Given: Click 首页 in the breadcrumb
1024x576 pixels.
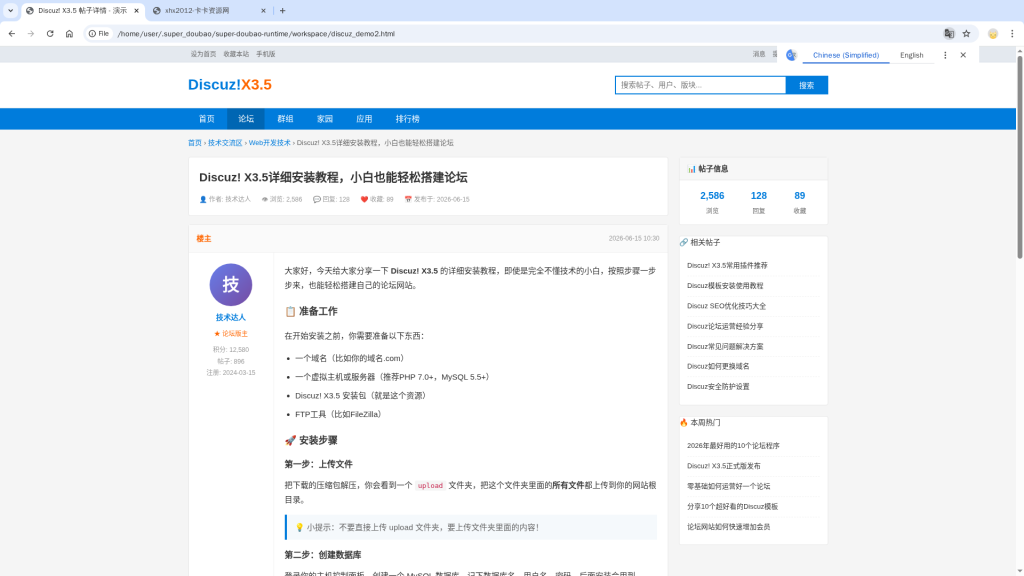Looking at the screenshot, I should coord(195,143).
